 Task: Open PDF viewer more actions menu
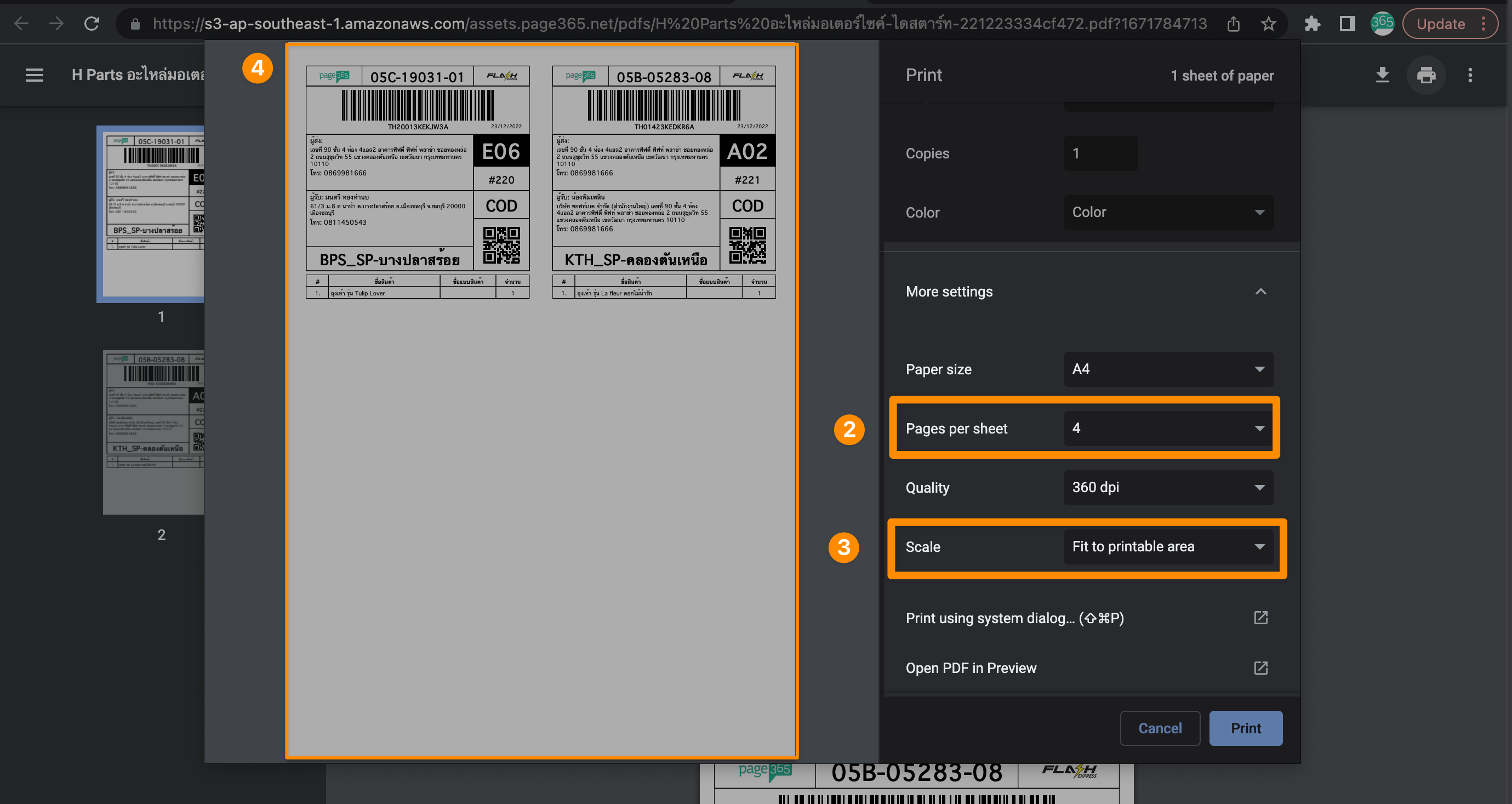pos(1470,75)
